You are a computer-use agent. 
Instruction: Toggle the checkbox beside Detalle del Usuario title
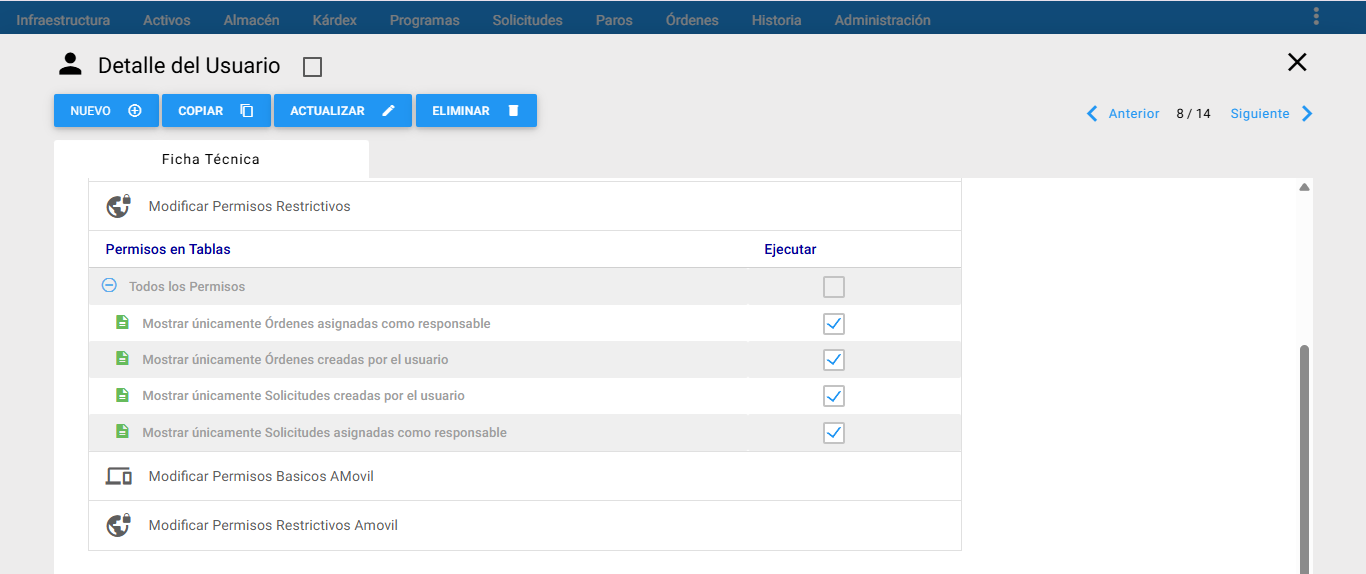click(x=312, y=67)
